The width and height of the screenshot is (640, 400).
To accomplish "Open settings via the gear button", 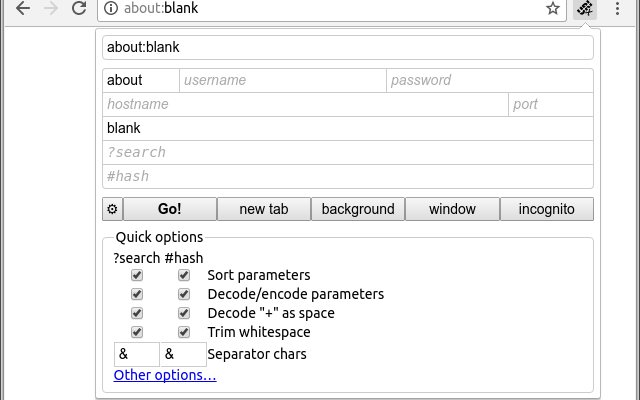I will coord(112,209).
